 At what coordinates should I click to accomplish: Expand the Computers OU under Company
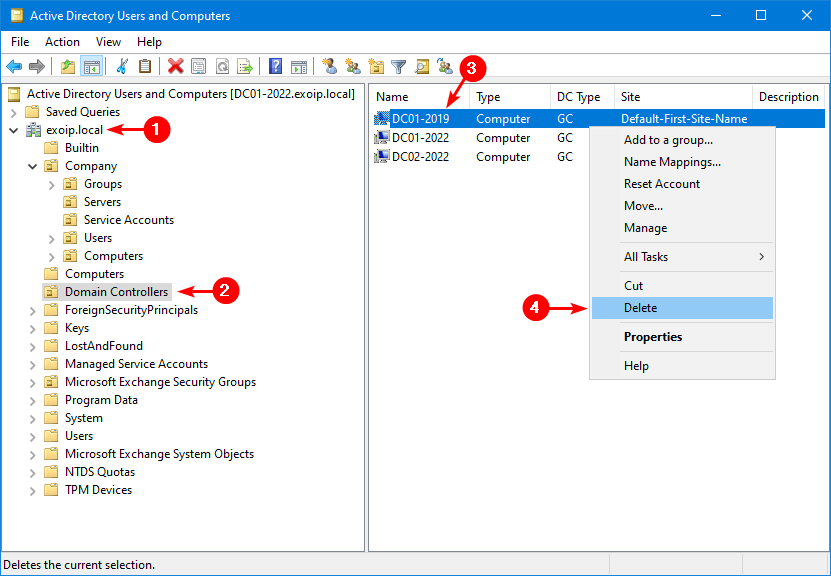coord(51,257)
